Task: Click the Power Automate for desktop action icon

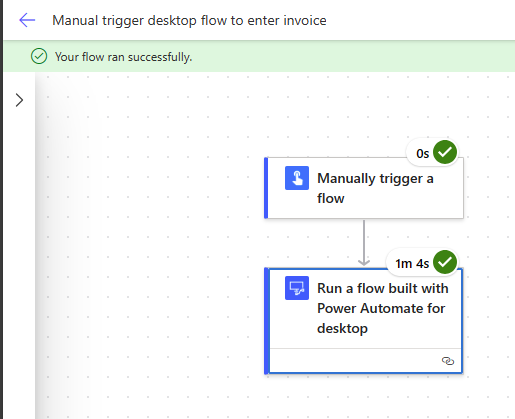Action: click(x=297, y=288)
